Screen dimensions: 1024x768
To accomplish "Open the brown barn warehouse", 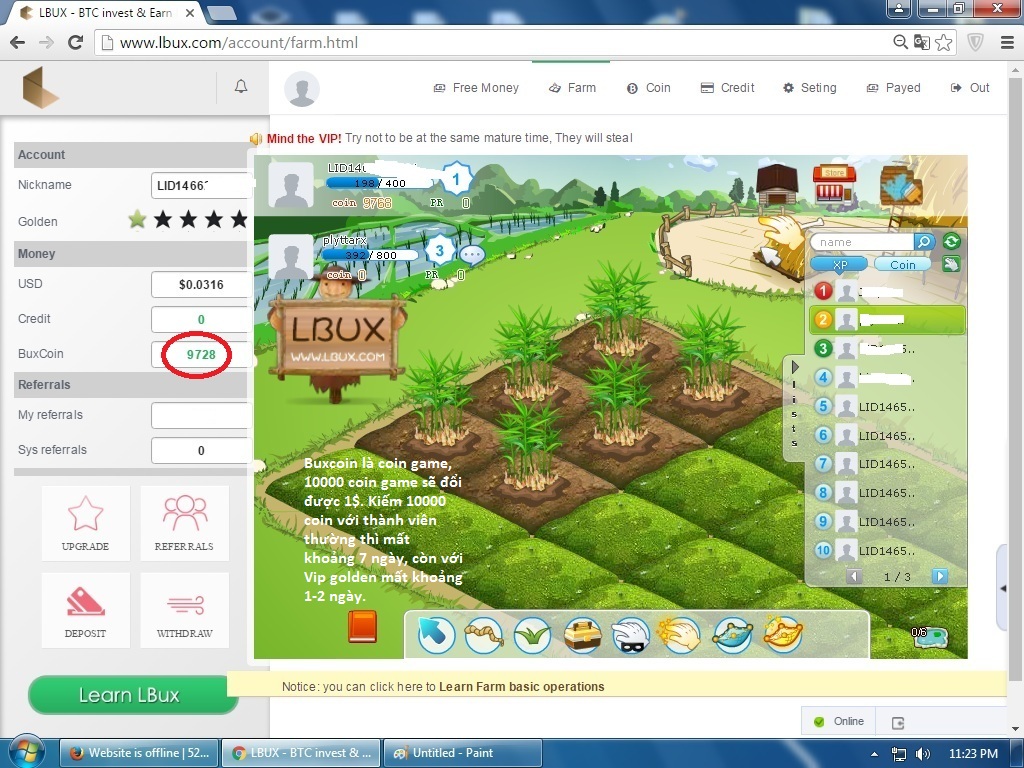I will pyautogui.click(x=777, y=185).
